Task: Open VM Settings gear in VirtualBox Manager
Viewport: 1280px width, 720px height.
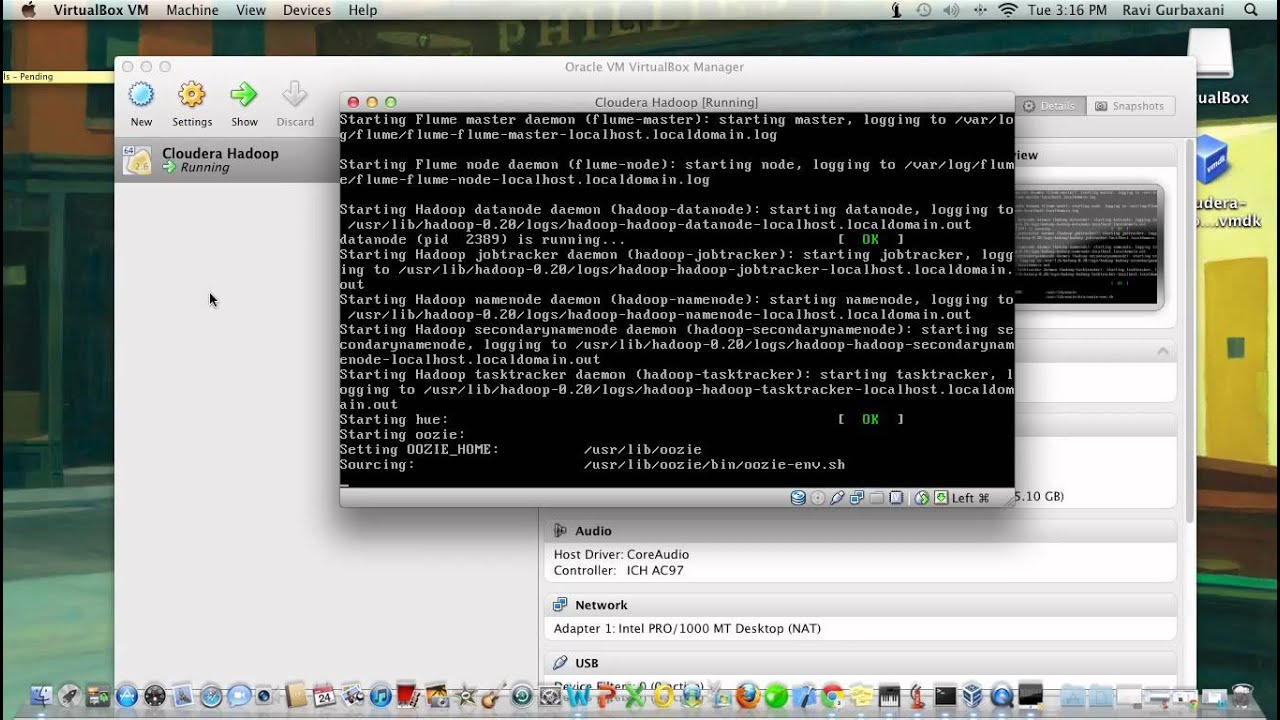Action: click(x=191, y=95)
